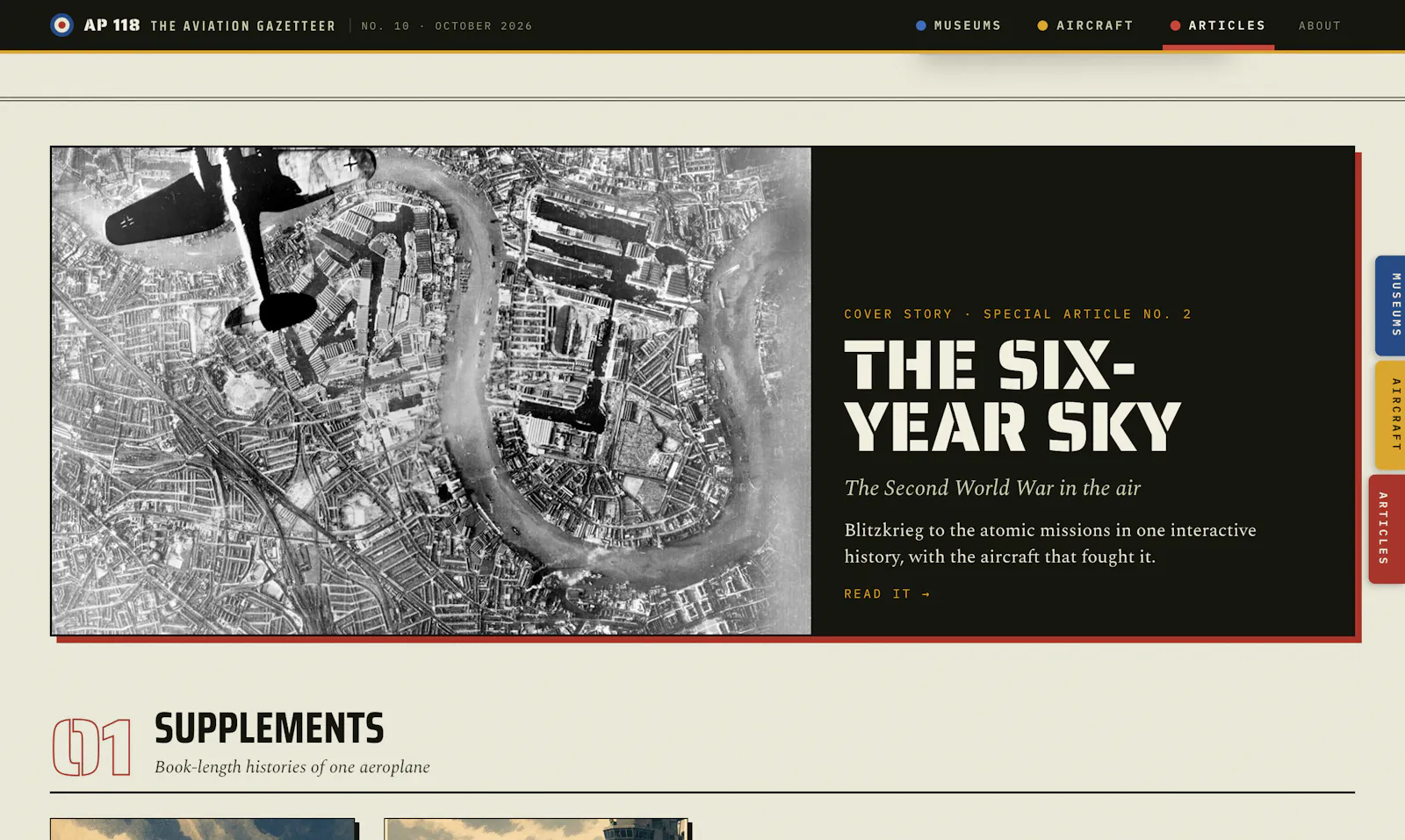
Task: Open the second supplement card with tower
Action: 537,829
